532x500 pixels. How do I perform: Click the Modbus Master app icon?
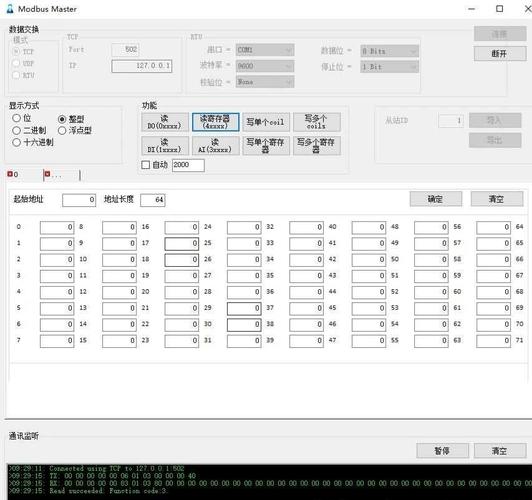10,9
